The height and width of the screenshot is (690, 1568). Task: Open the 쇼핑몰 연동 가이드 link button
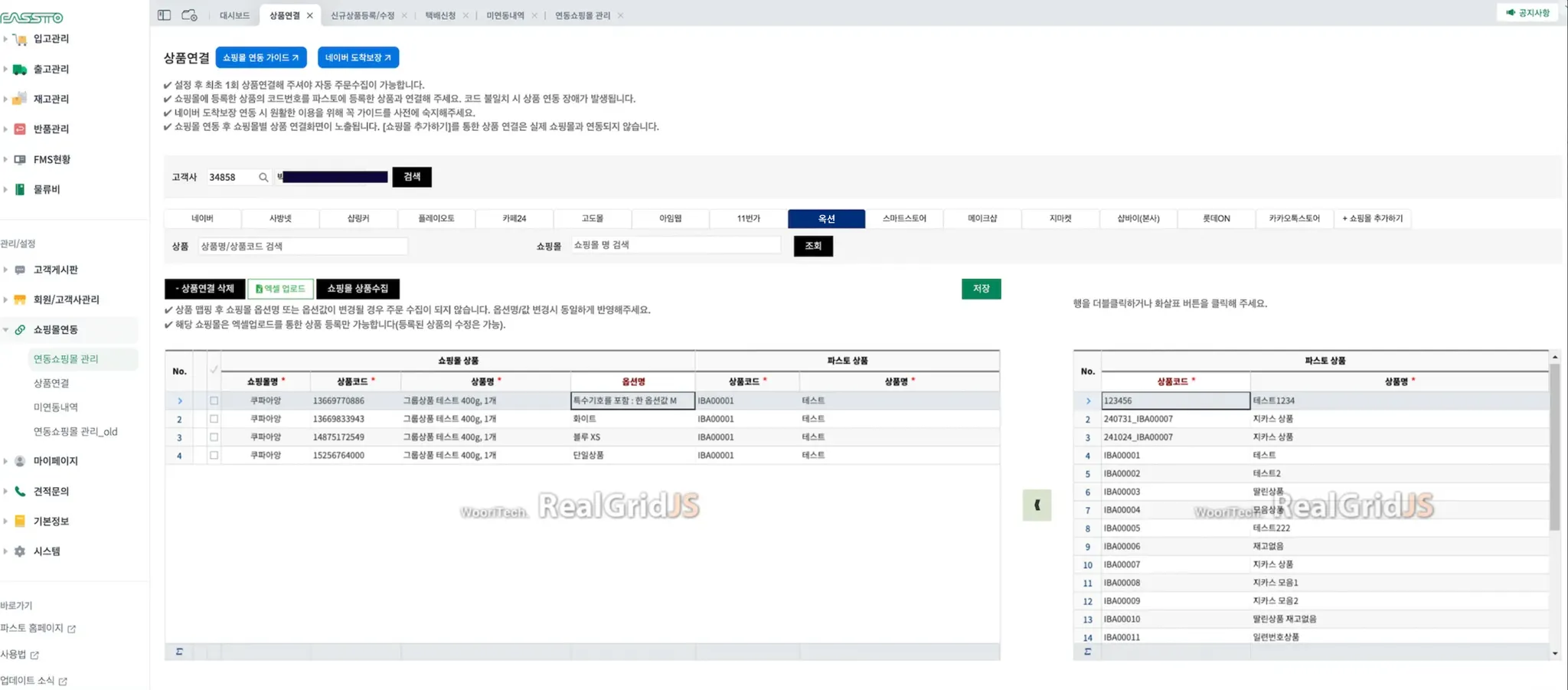(x=261, y=57)
